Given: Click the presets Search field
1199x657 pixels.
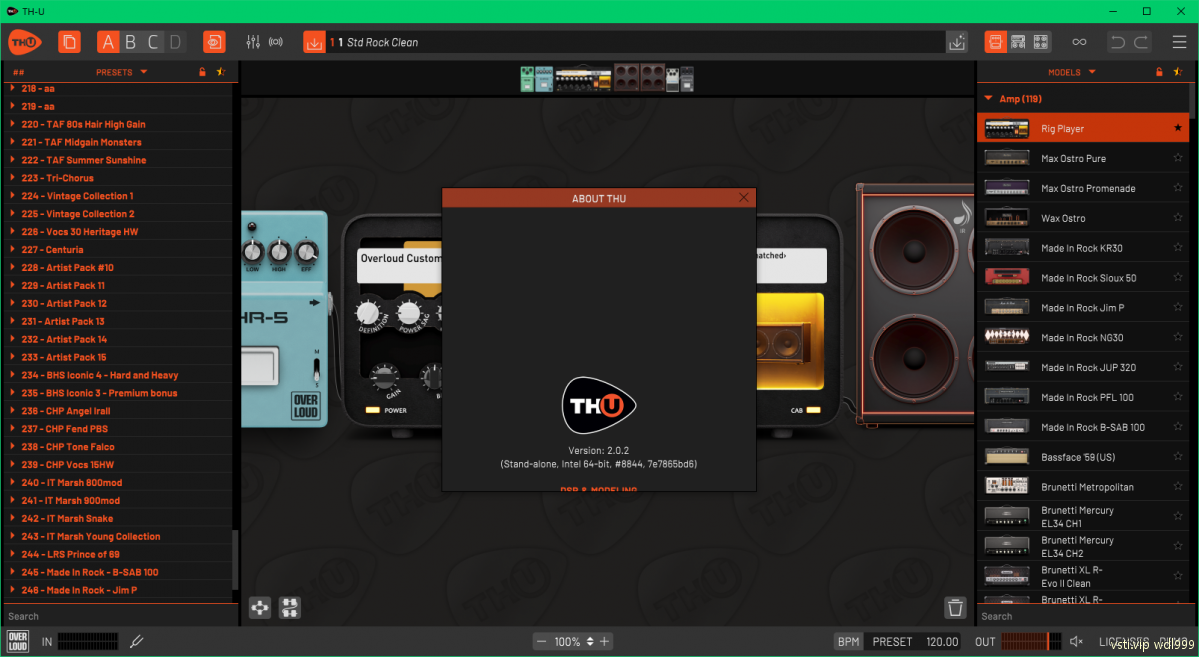Looking at the screenshot, I should click(x=121, y=616).
